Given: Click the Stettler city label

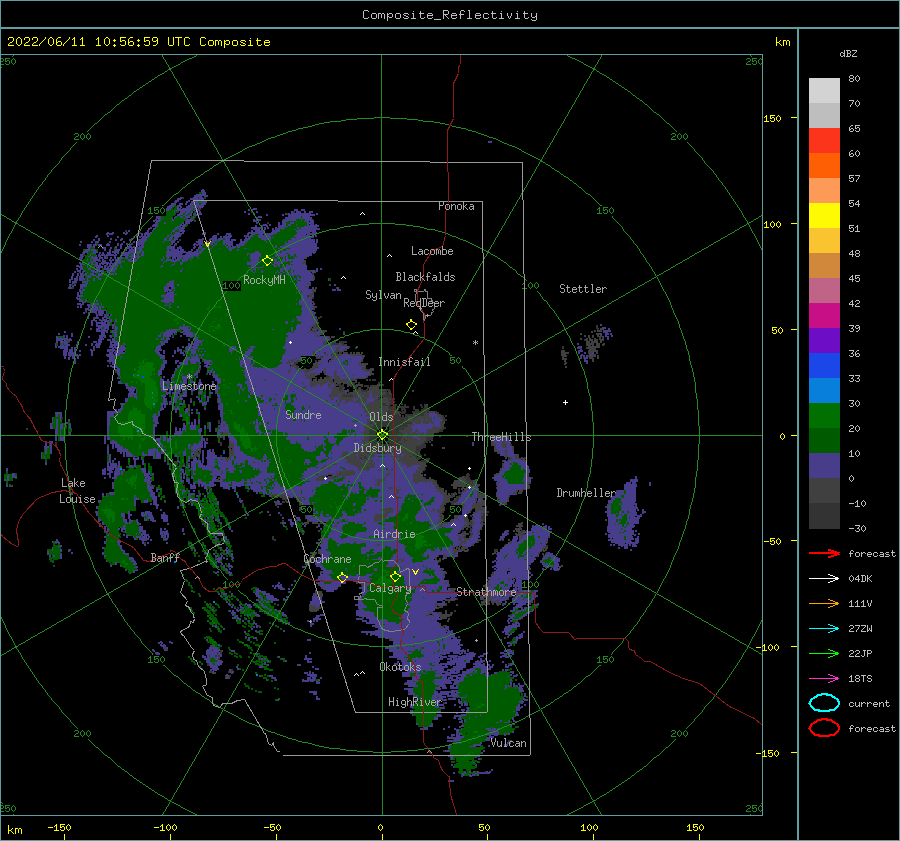Looking at the screenshot, I should point(583,289).
